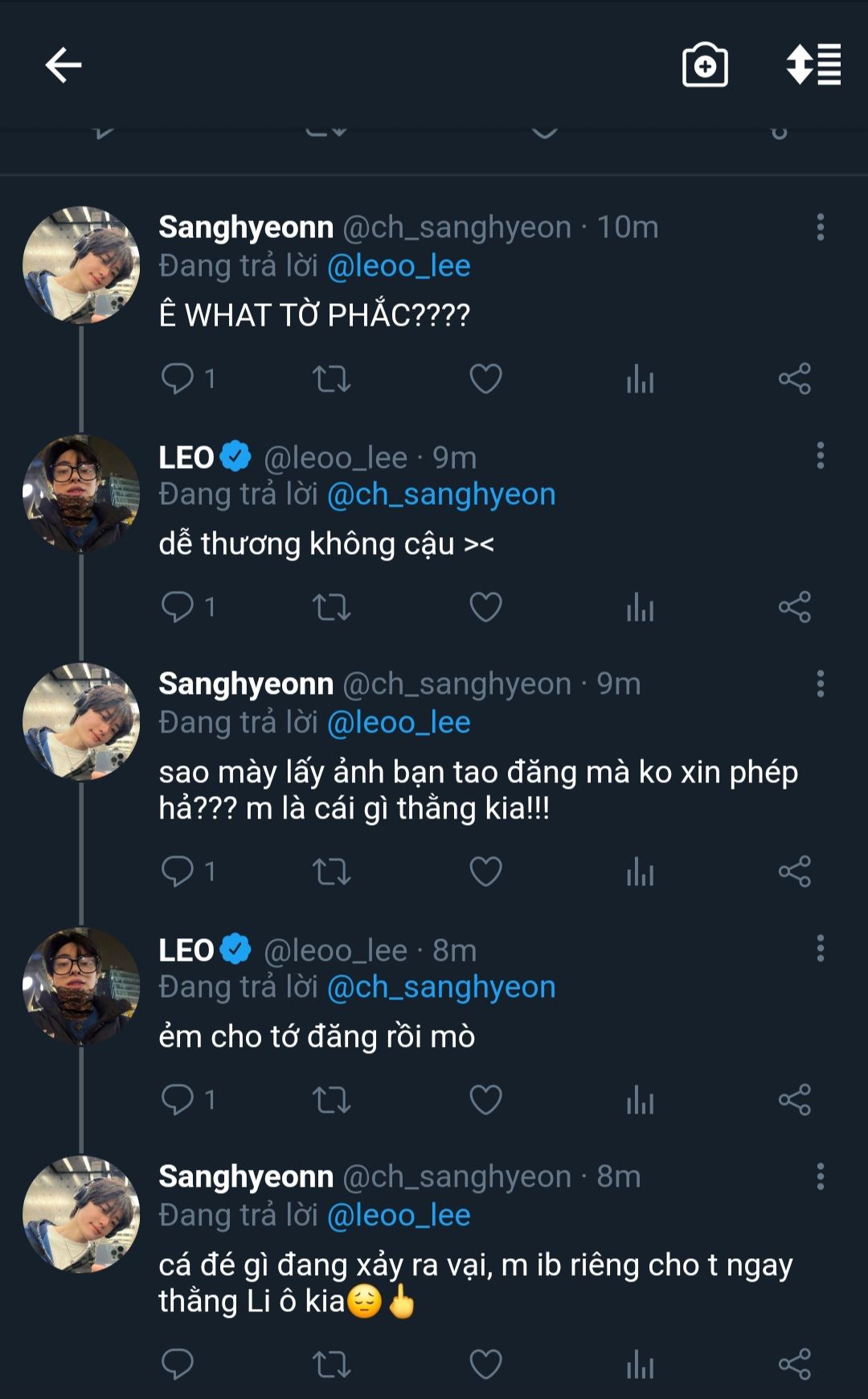Open more options on Sanghyeonn's 10m tweet
The width and height of the screenshot is (868, 1399).
coord(820,228)
